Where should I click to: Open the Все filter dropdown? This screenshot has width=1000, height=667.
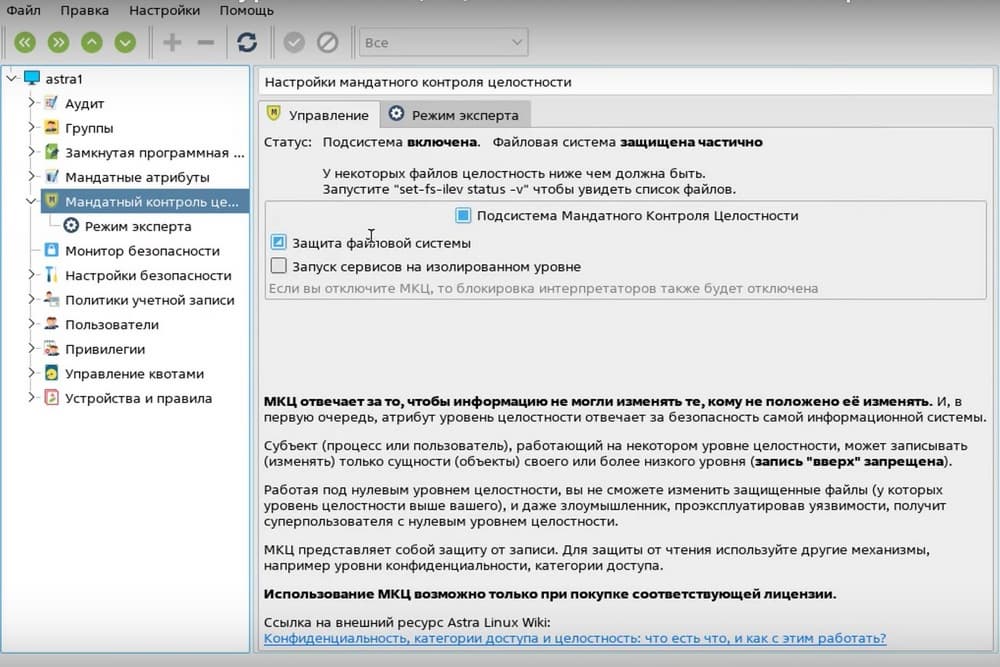443,43
